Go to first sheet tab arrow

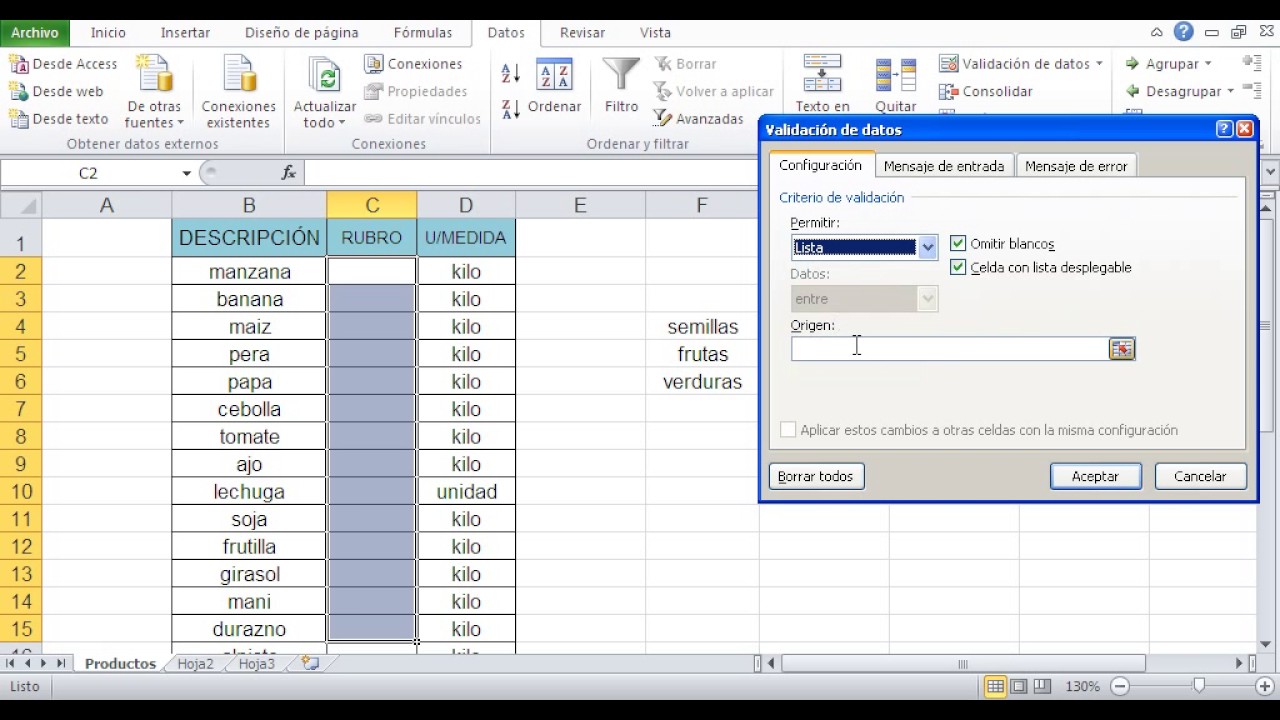pos(11,663)
